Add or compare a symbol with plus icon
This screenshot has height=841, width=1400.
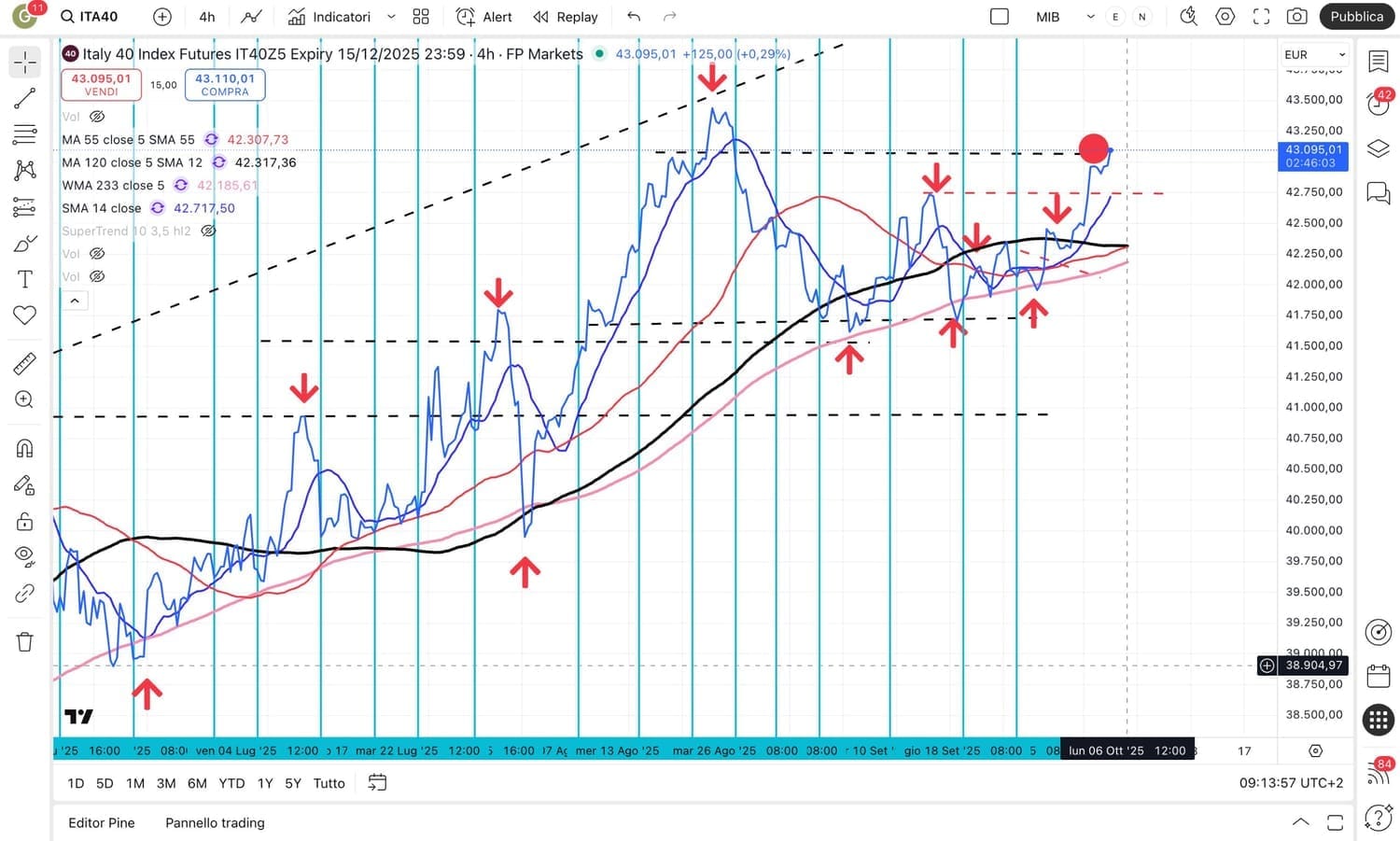tap(162, 17)
